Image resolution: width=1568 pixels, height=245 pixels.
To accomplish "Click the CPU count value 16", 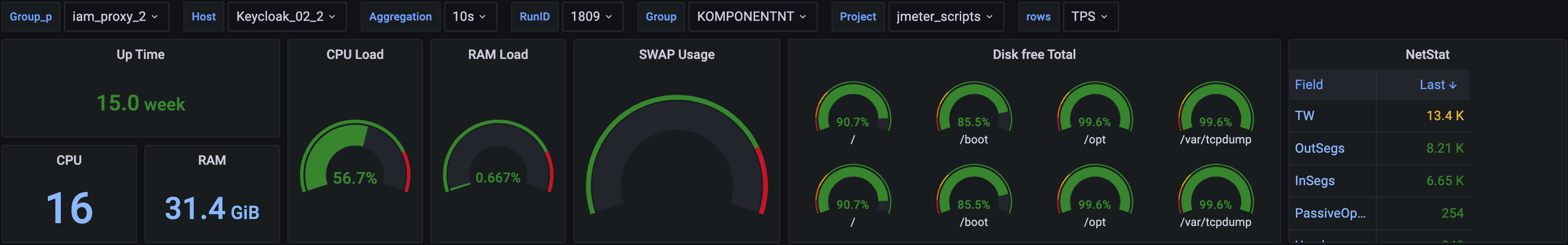I will coord(69,207).
